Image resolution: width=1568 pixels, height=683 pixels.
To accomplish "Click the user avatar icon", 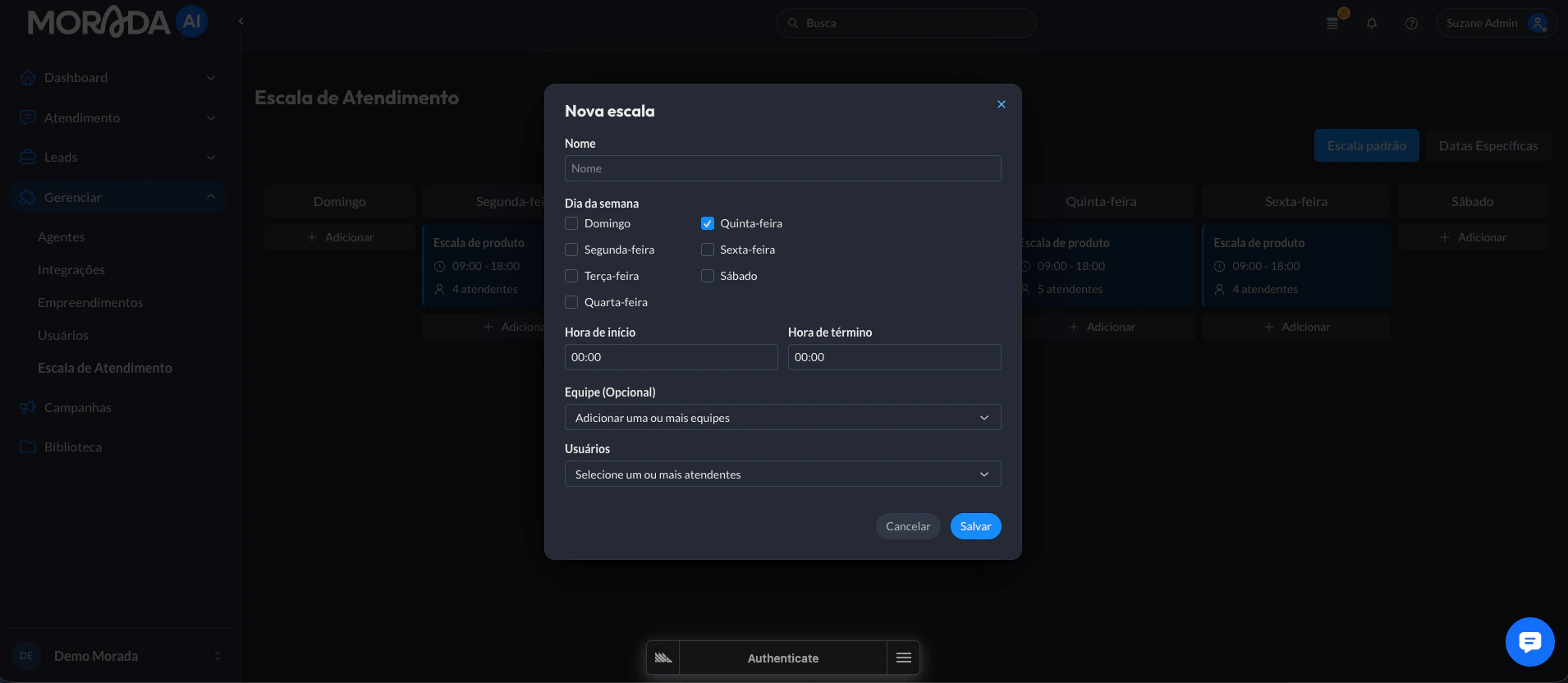I will click(x=1538, y=23).
